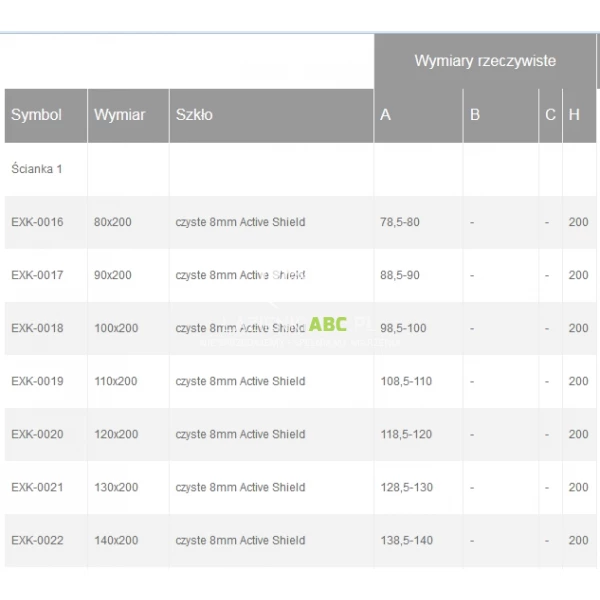Click the 78,5-80 value cell
Image resolution: width=600 pixels, height=600 pixels.
pyautogui.click(x=400, y=222)
